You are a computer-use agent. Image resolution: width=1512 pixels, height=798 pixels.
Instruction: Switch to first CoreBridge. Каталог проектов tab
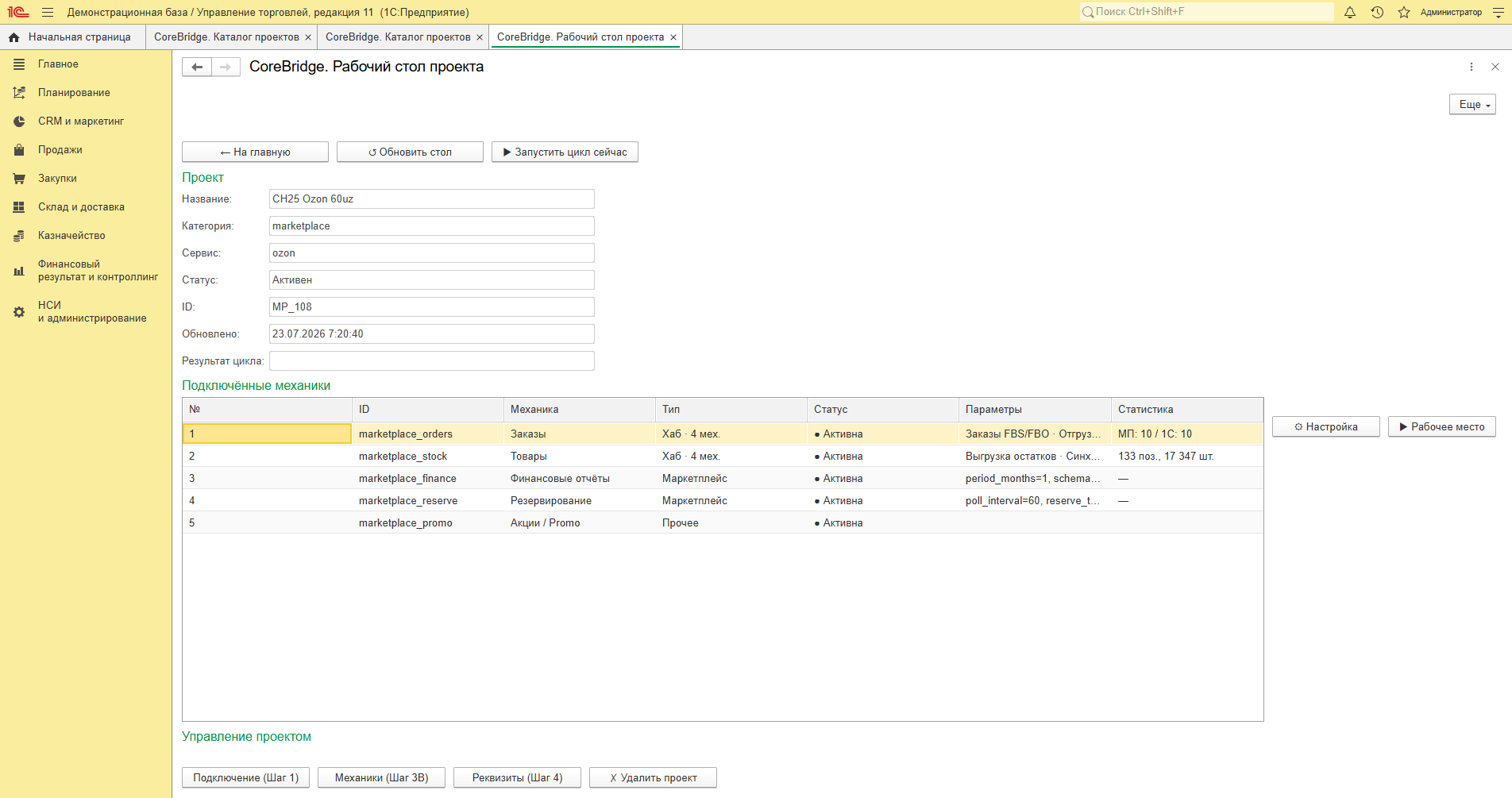(x=226, y=37)
